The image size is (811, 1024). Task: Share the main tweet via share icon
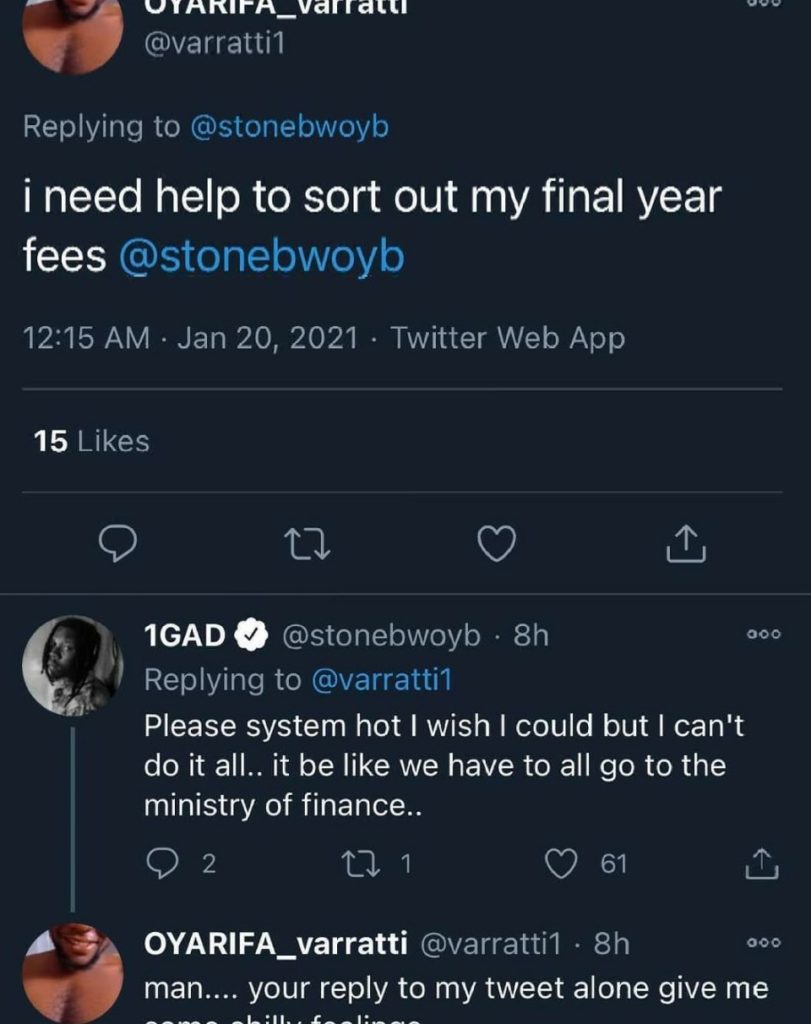click(x=686, y=543)
